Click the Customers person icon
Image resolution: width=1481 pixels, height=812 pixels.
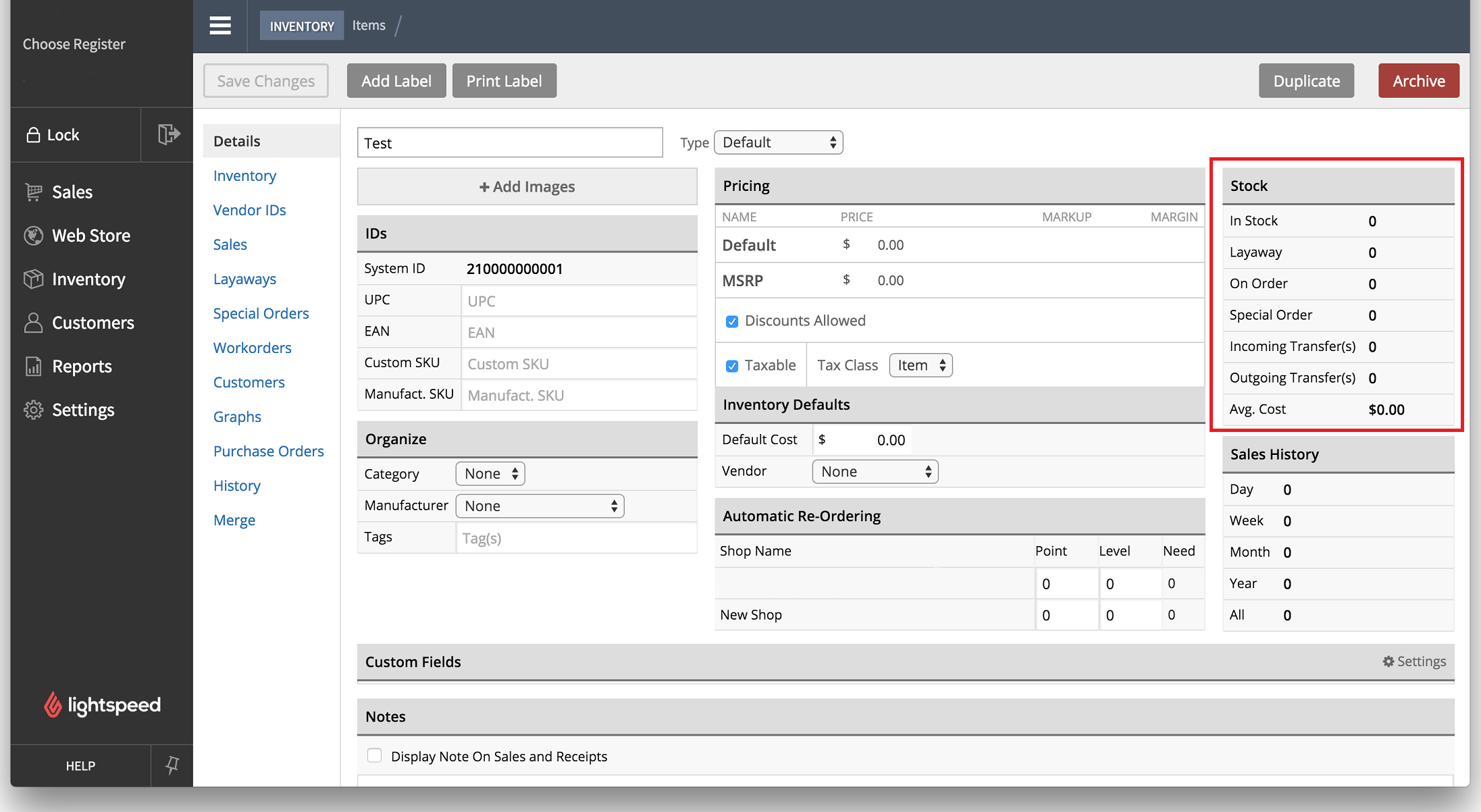pos(34,323)
